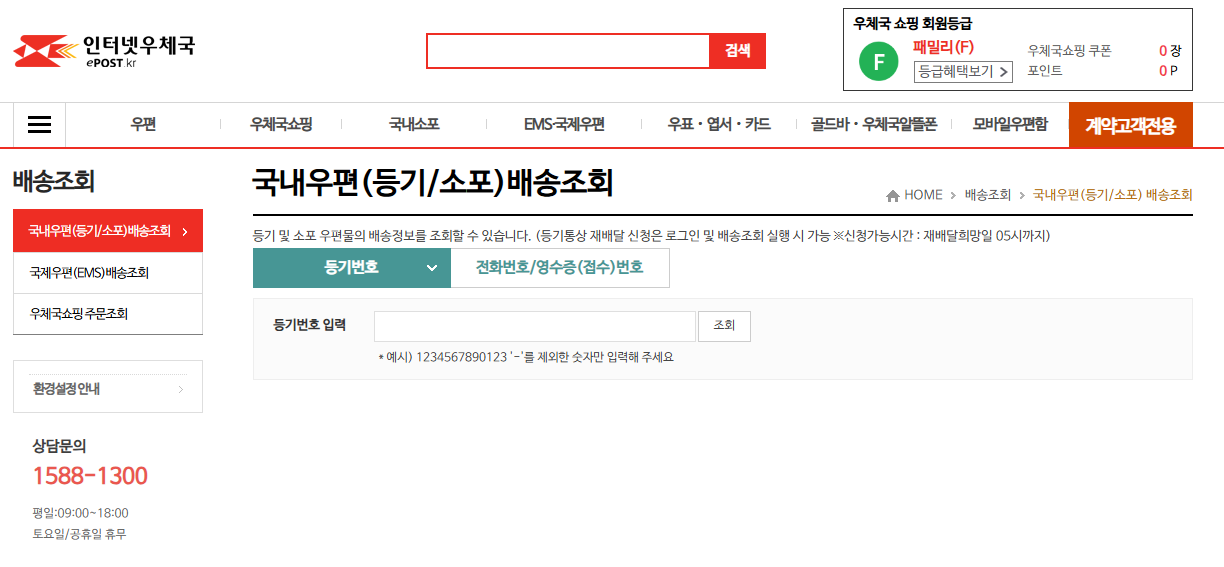This screenshot has height=567, width=1224.
Task: Switch to the 전화번호/영수증(접수)번호 tab
Action: pyautogui.click(x=560, y=268)
